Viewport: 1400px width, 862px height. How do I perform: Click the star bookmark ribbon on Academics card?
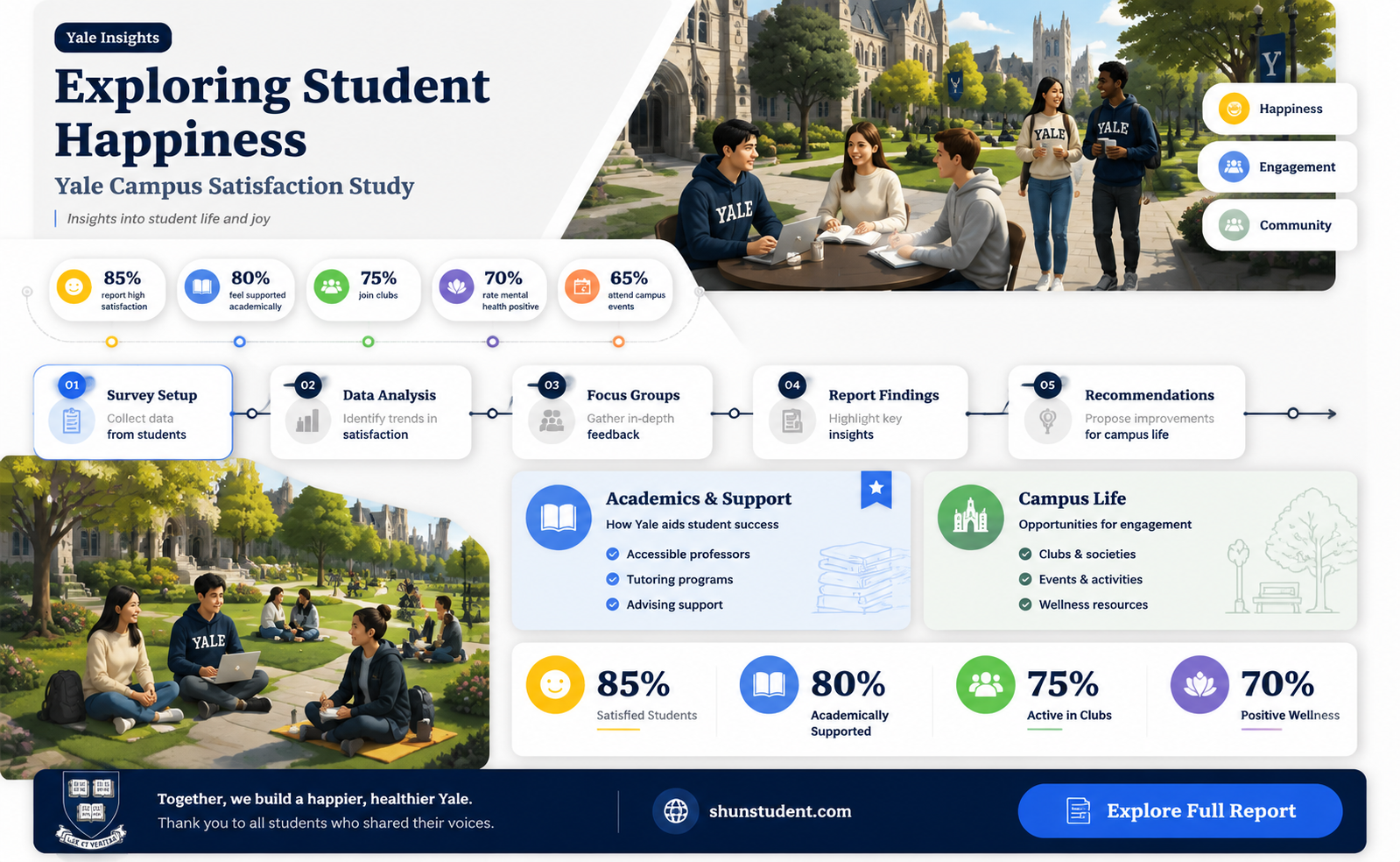click(x=876, y=490)
